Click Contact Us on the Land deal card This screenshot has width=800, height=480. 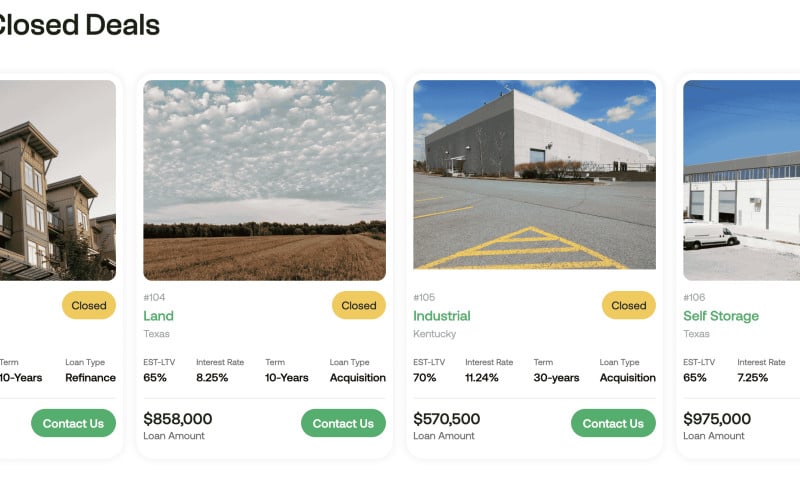click(x=343, y=423)
